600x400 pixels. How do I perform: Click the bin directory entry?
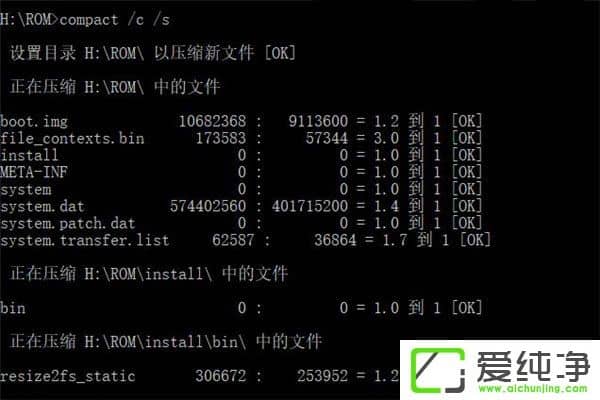pyautogui.click(x=13, y=308)
